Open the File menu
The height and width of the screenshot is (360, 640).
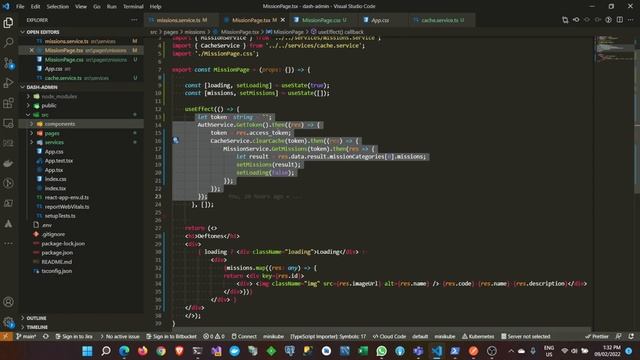(20, 7)
